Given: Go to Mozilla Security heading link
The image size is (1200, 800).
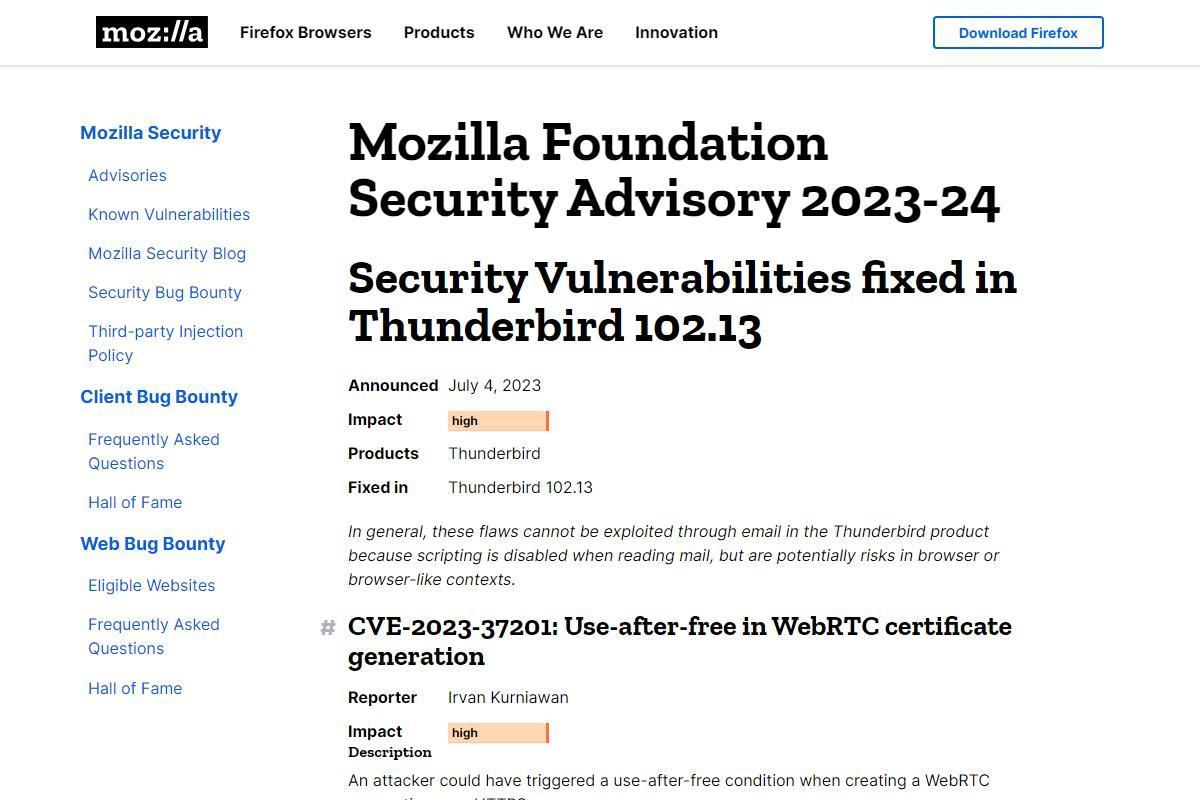Looking at the screenshot, I should pos(151,133).
